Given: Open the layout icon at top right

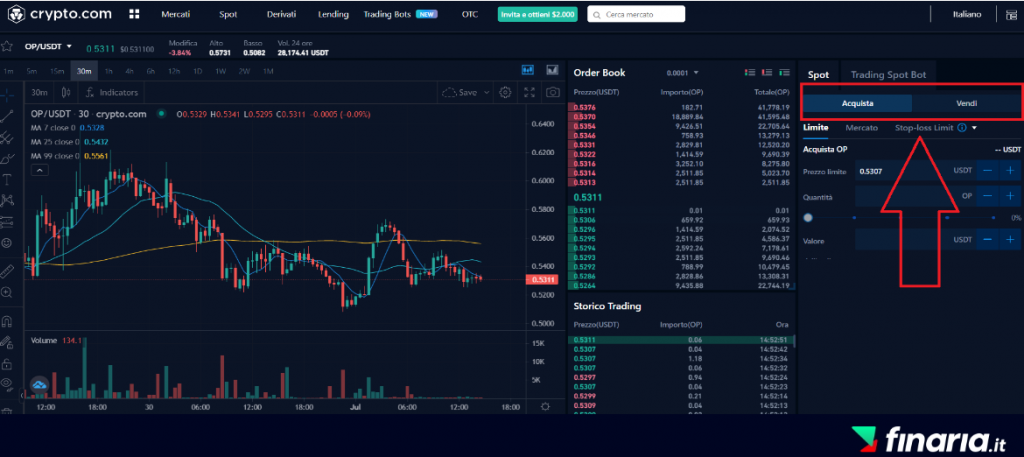Looking at the screenshot, I should click(x=1011, y=14).
